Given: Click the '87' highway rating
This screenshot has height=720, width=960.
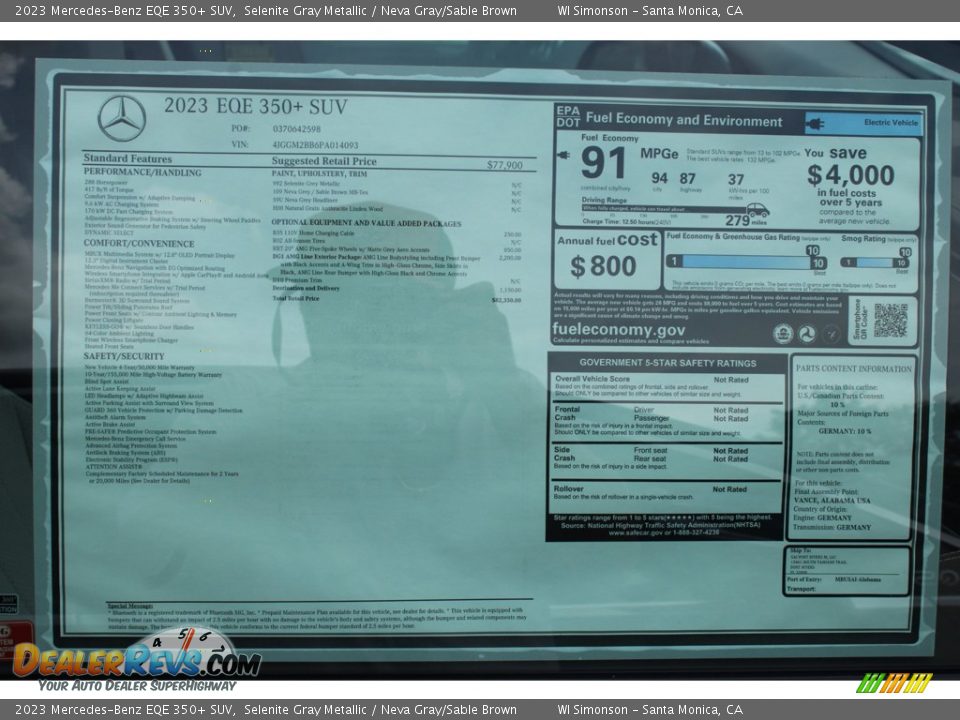Looking at the screenshot, I should click(x=688, y=178).
